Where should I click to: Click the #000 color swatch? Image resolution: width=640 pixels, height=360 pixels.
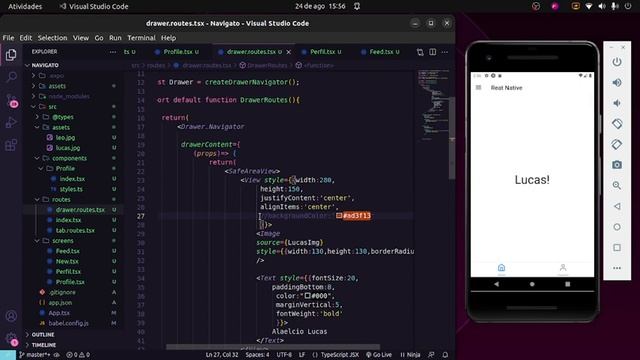(x=308, y=296)
